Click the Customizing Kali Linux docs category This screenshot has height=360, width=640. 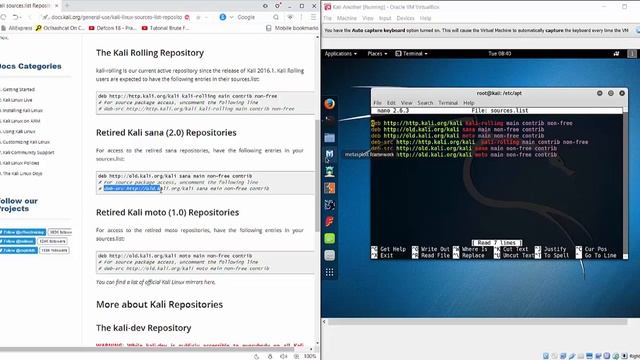pyautogui.click(x=26, y=142)
